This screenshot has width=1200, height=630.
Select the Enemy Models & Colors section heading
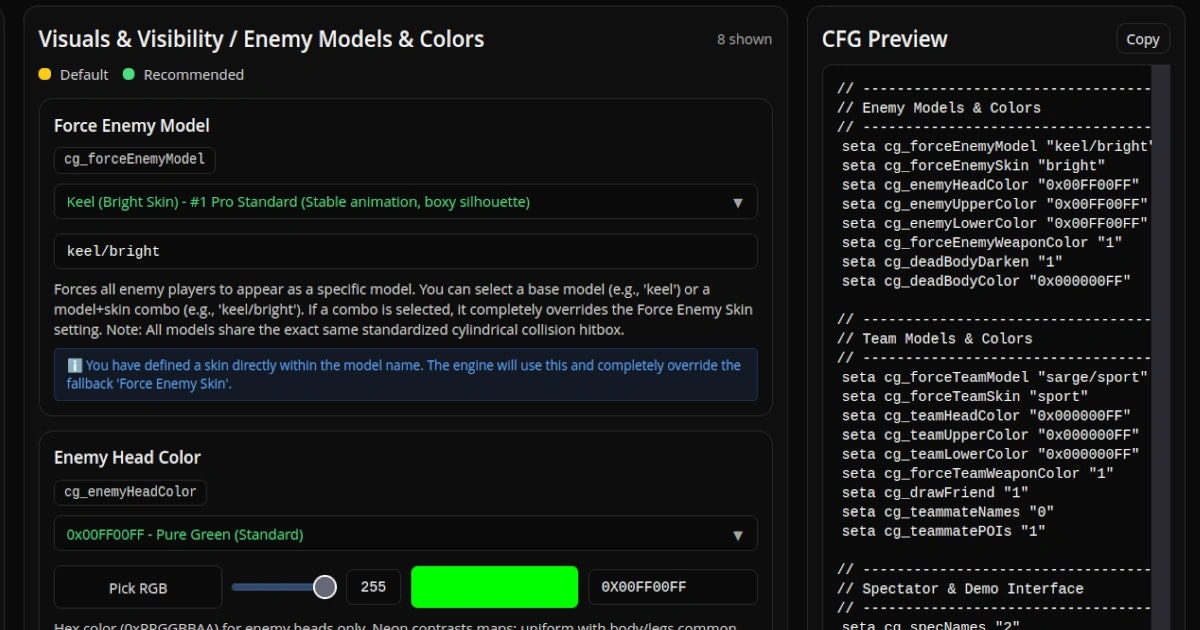(260, 39)
